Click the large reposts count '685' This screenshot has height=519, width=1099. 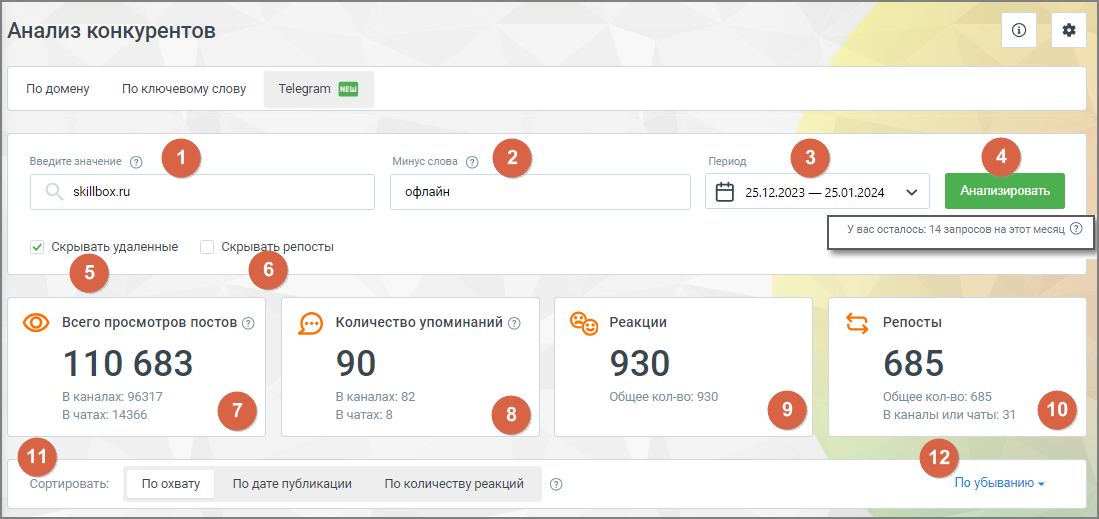[x=914, y=363]
